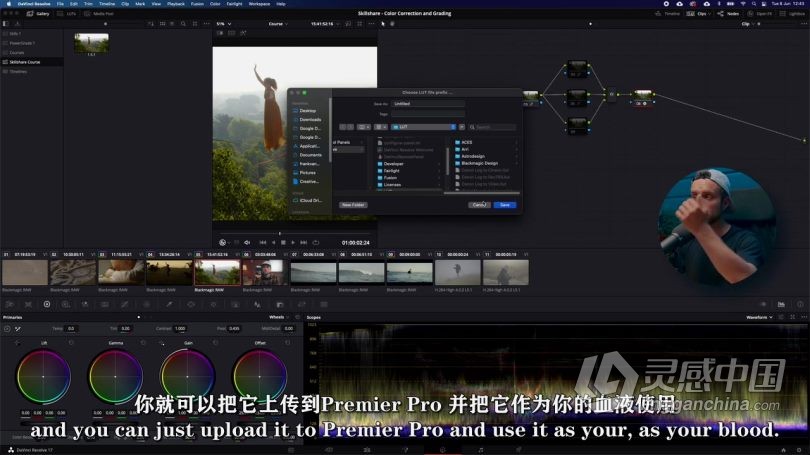The image size is (810, 455).
Task: Click the play button under the viewer
Action: (x=293, y=242)
